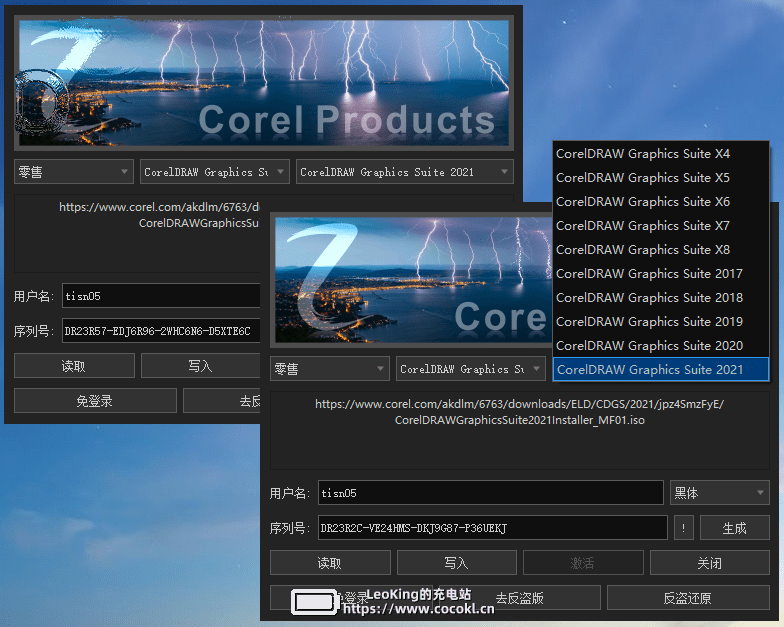This screenshot has height=627, width=784.
Task: Pick CorelDRAW Graphics Suite 2017 entry
Action: (x=660, y=274)
